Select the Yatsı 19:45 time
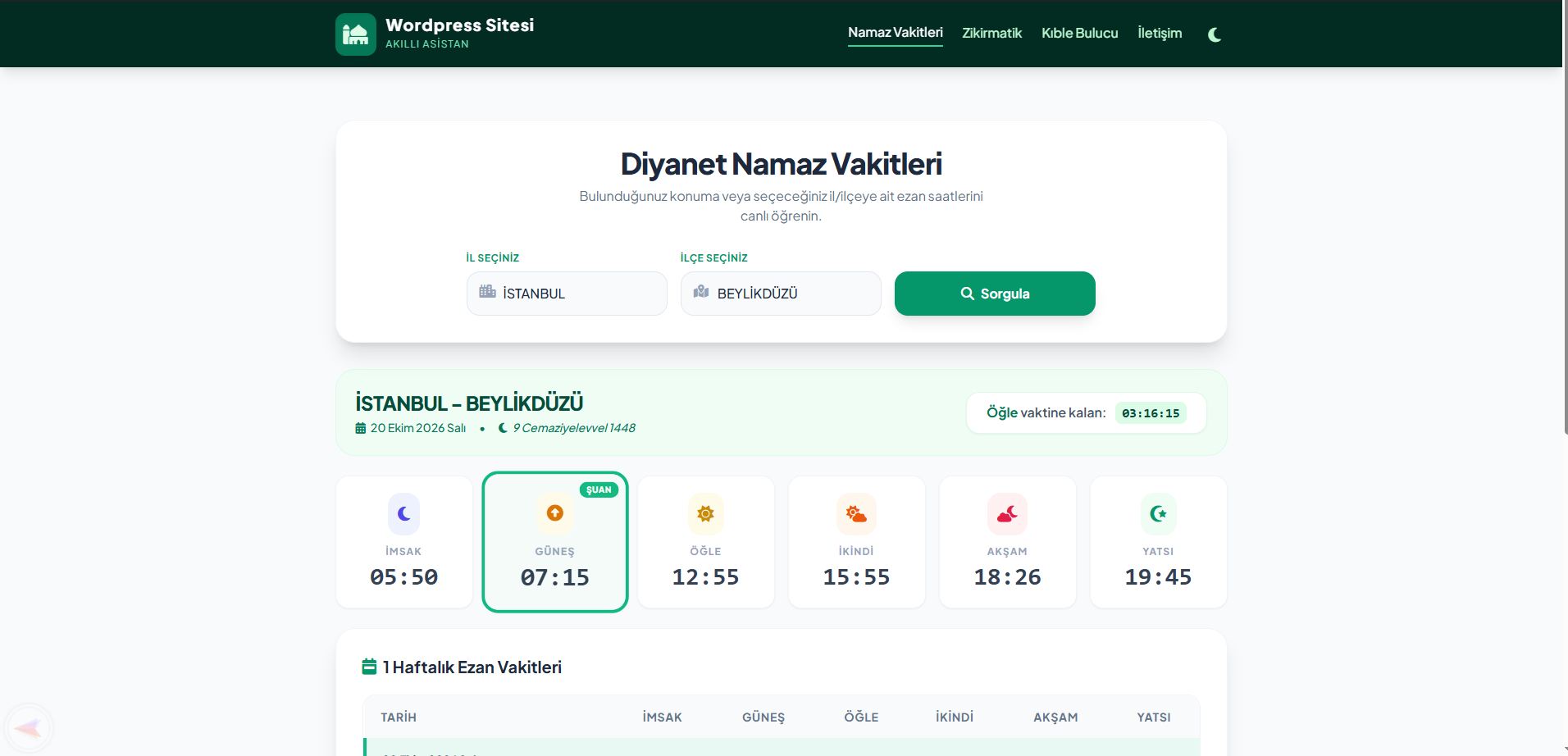This screenshot has height=756, width=1568. click(x=1158, y=577)
